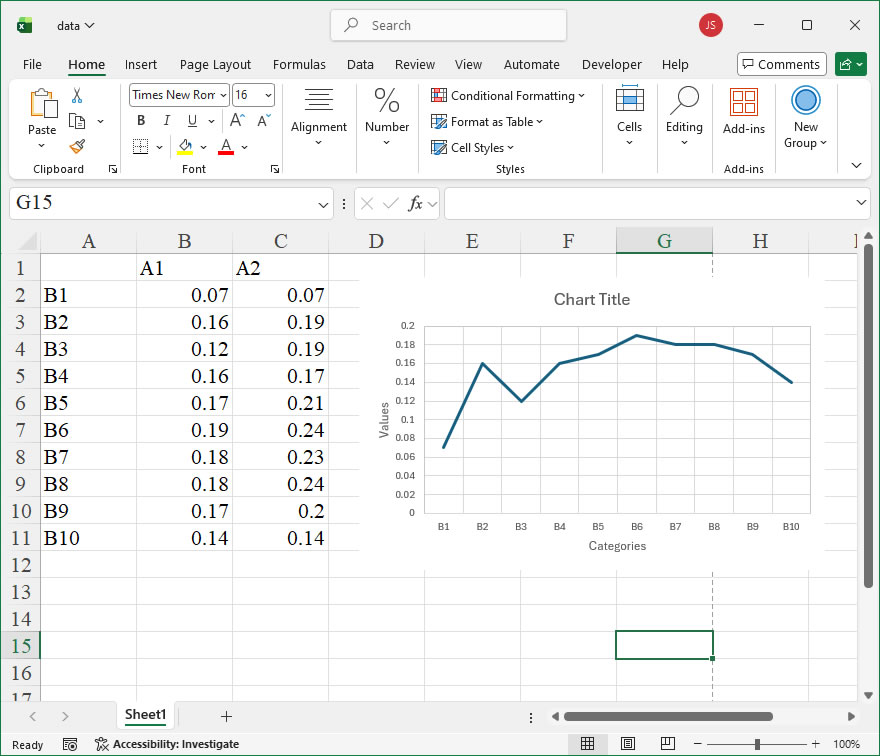The height and width of the screenshot is (756, 880).
Task: Click the Search box in title bar
Action: coord(448,25)
